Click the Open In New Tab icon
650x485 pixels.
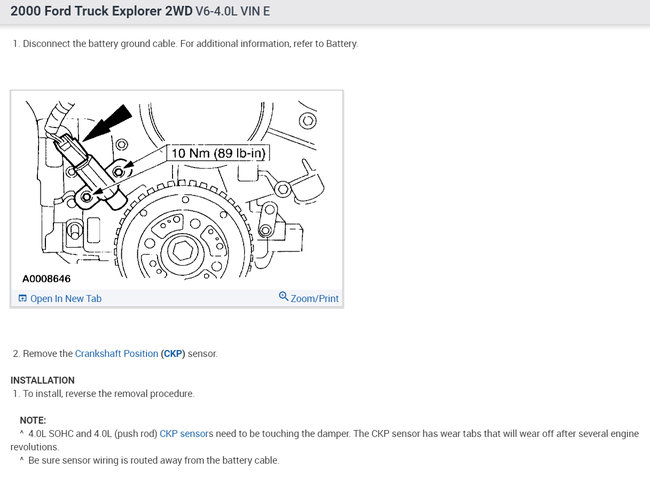click(22, 298)
